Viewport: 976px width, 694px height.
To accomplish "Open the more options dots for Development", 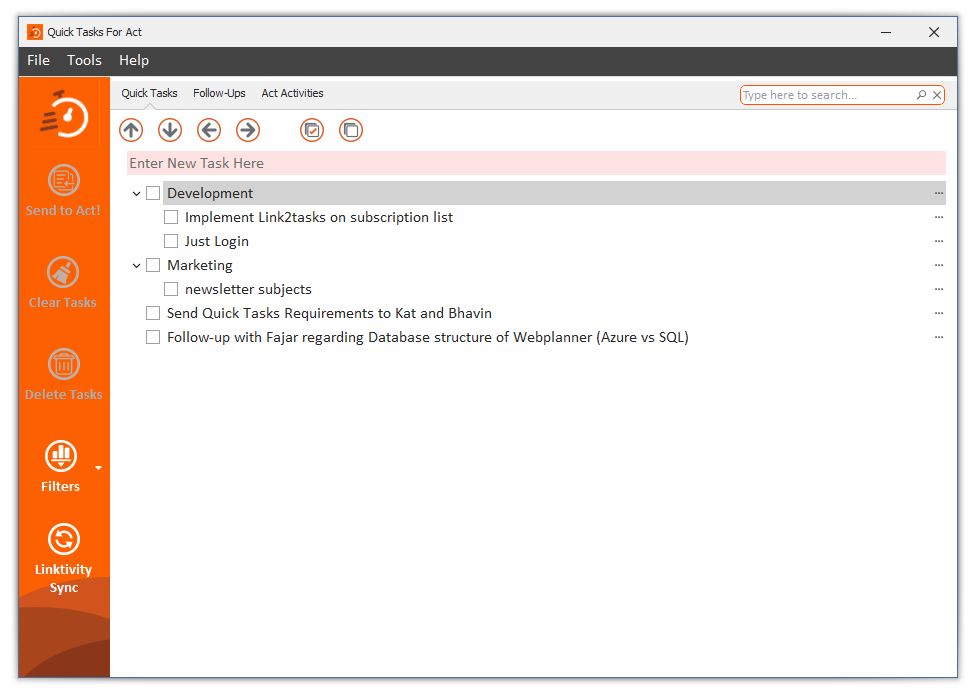I will [939, 194].
